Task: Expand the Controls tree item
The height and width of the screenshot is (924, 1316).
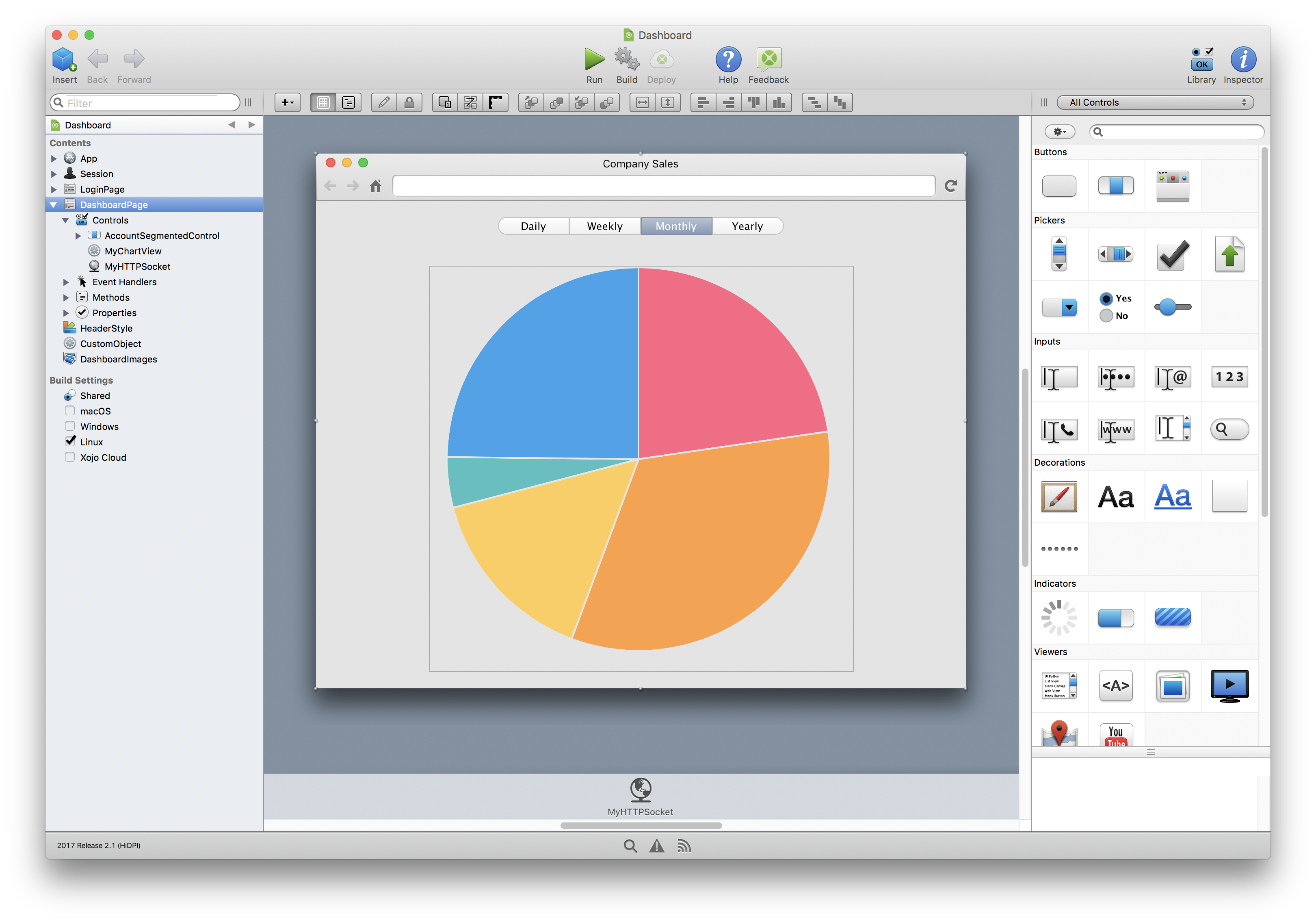Action: [x=65, y=219]
